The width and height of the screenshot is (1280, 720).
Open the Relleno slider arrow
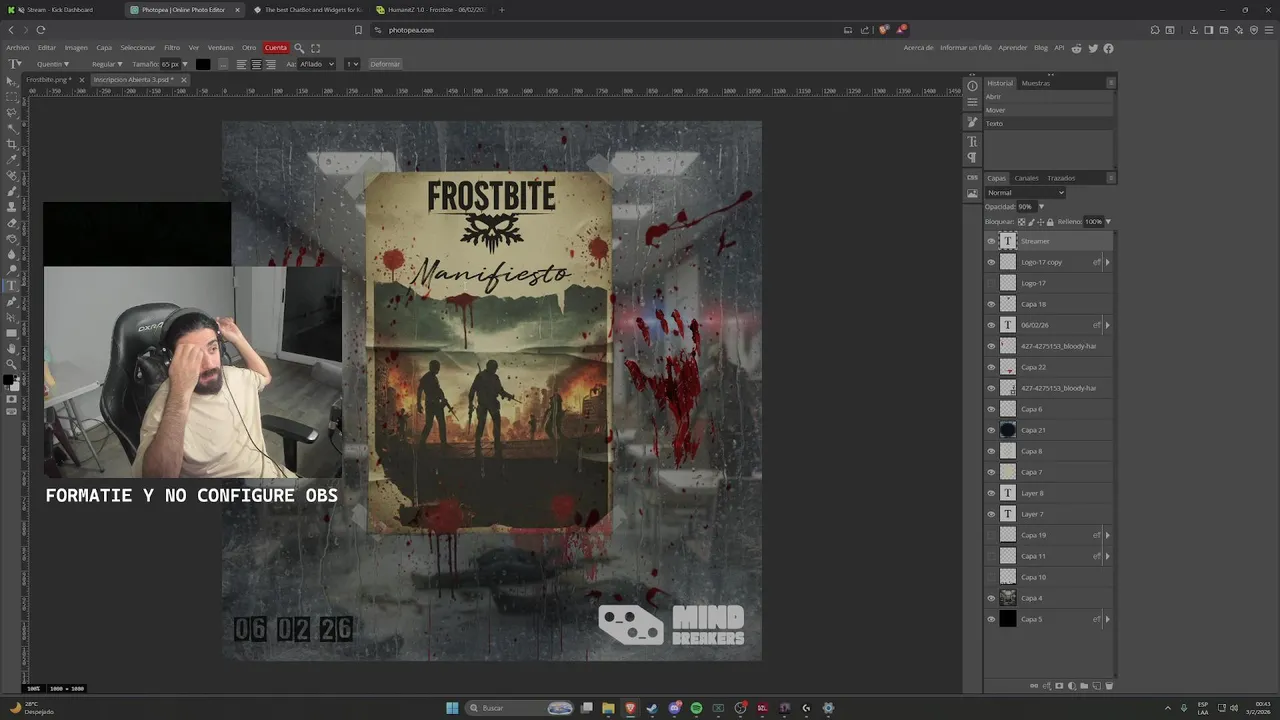[1108, 222]
